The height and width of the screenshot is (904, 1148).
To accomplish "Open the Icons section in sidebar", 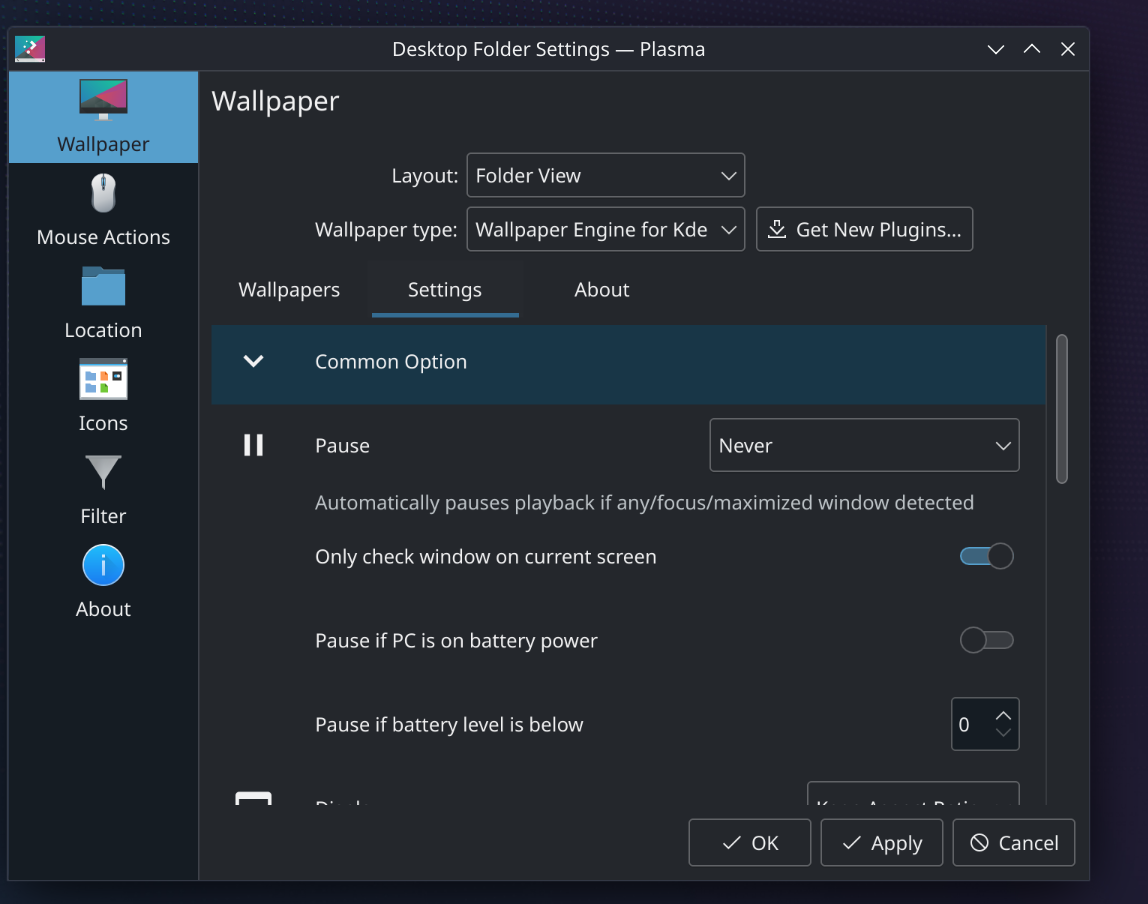I will 103,380.
